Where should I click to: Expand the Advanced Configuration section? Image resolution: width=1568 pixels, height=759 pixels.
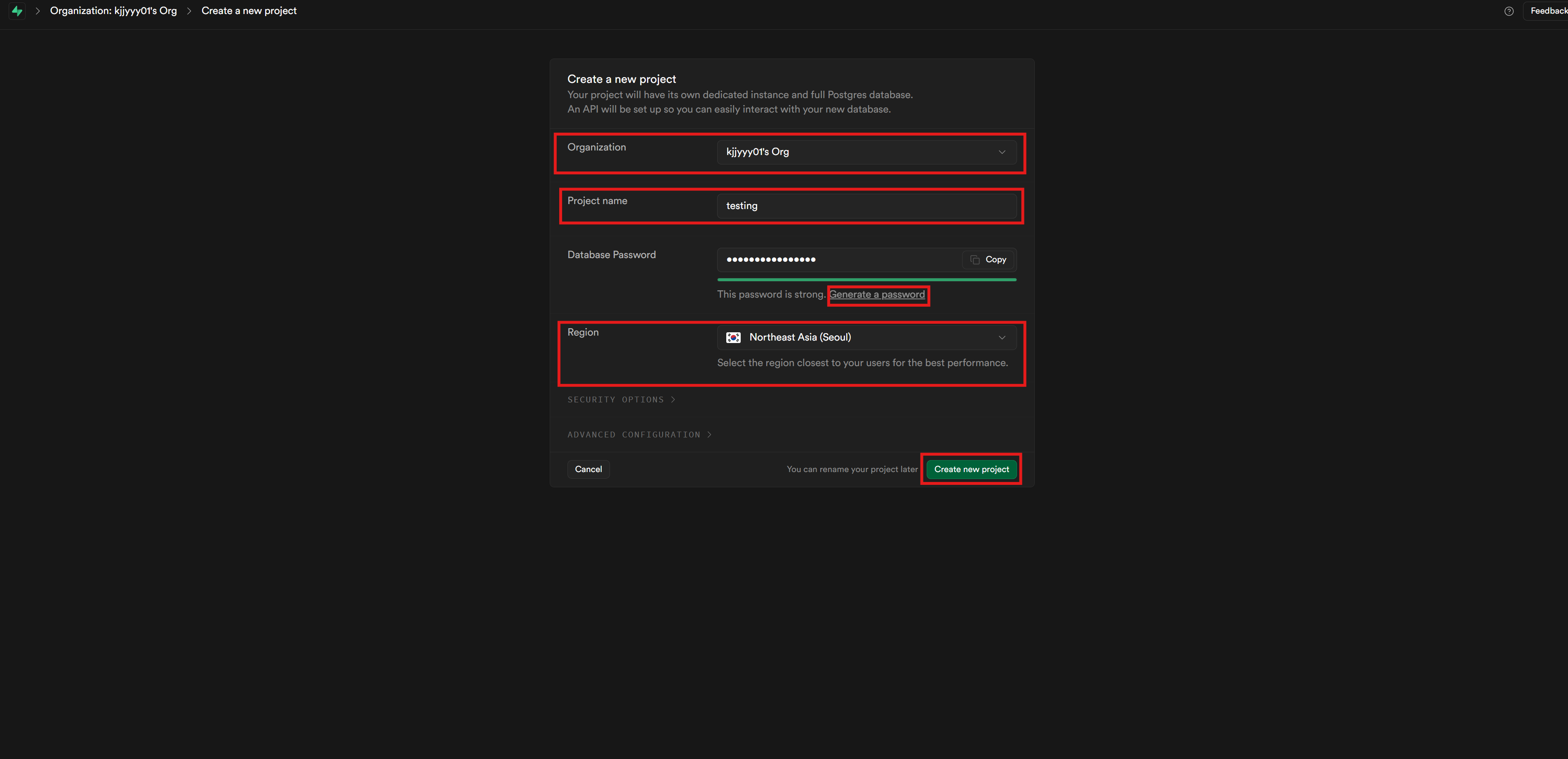click(x=639, y=435)
